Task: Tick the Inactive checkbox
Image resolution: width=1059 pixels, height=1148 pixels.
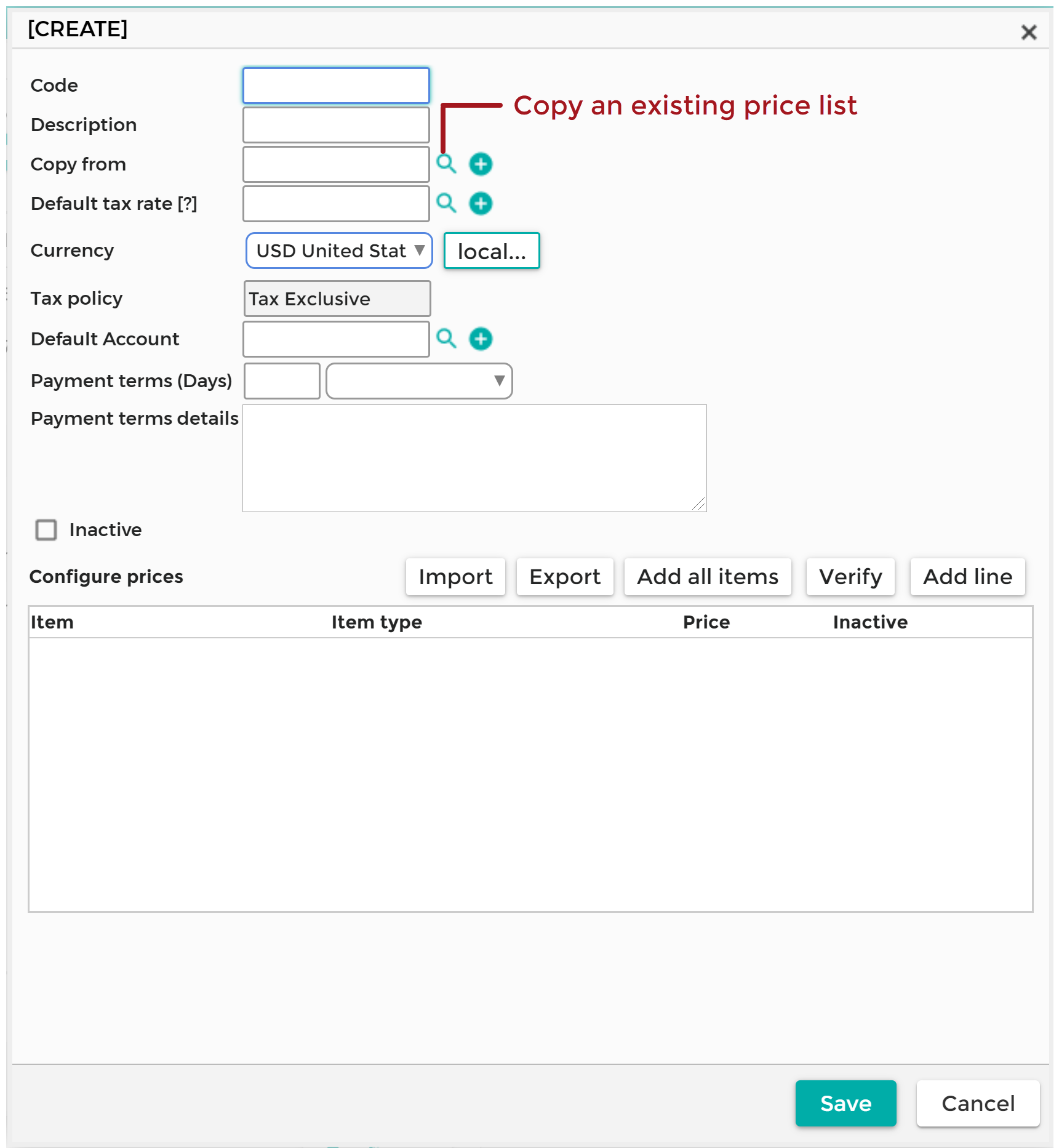Action: tap(46, 530)
